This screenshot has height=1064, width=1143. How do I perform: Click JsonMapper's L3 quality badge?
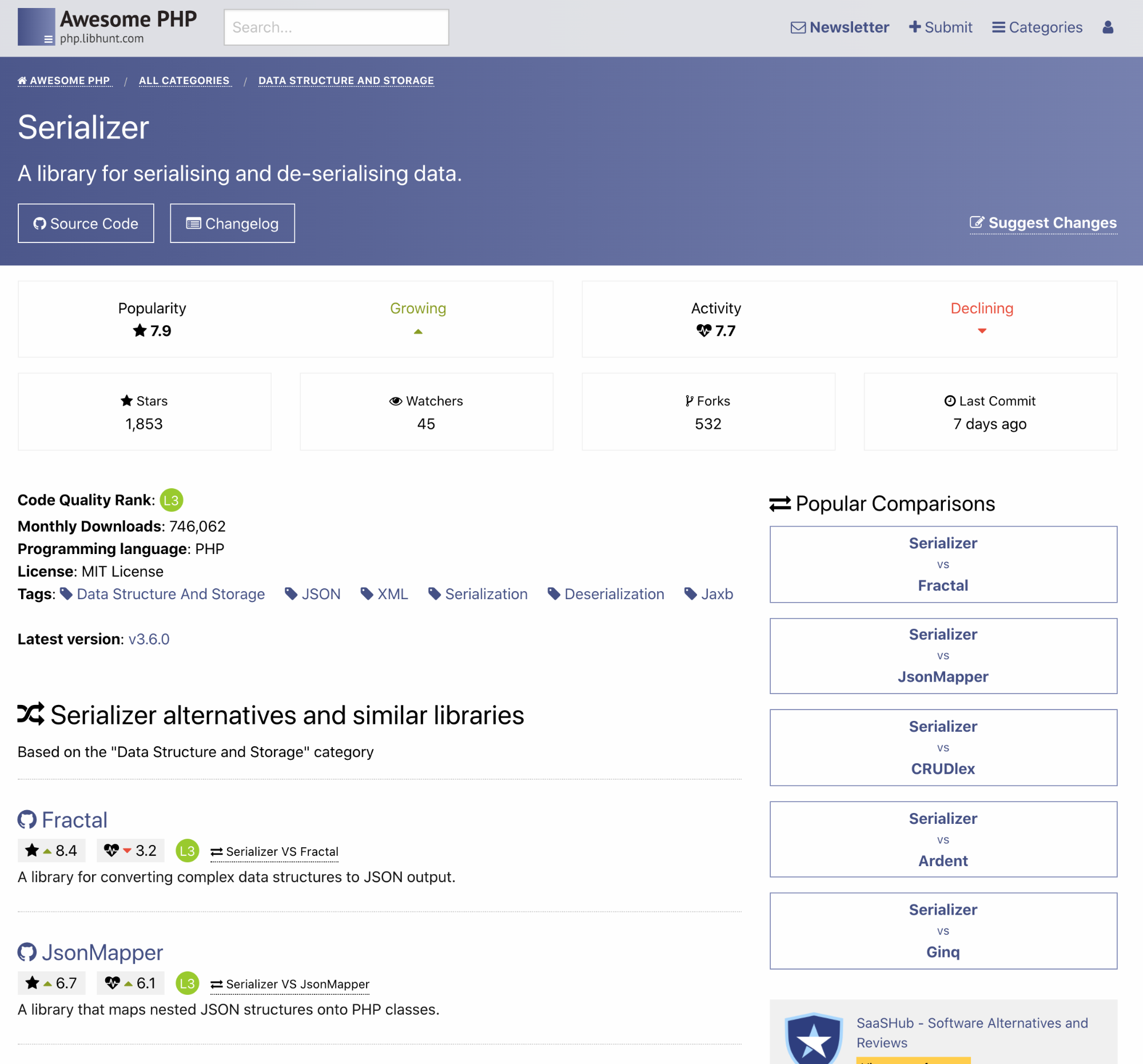pos(187,983)
